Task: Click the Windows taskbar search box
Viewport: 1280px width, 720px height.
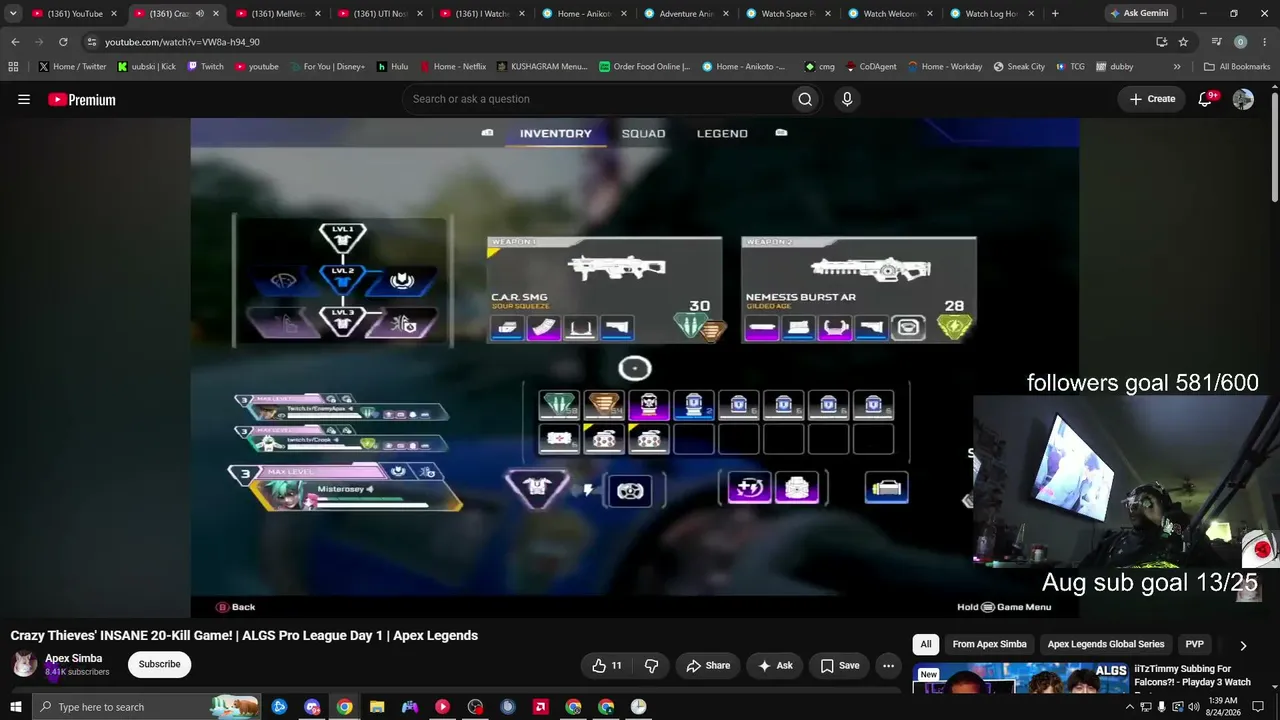Action: click(146, 707)
